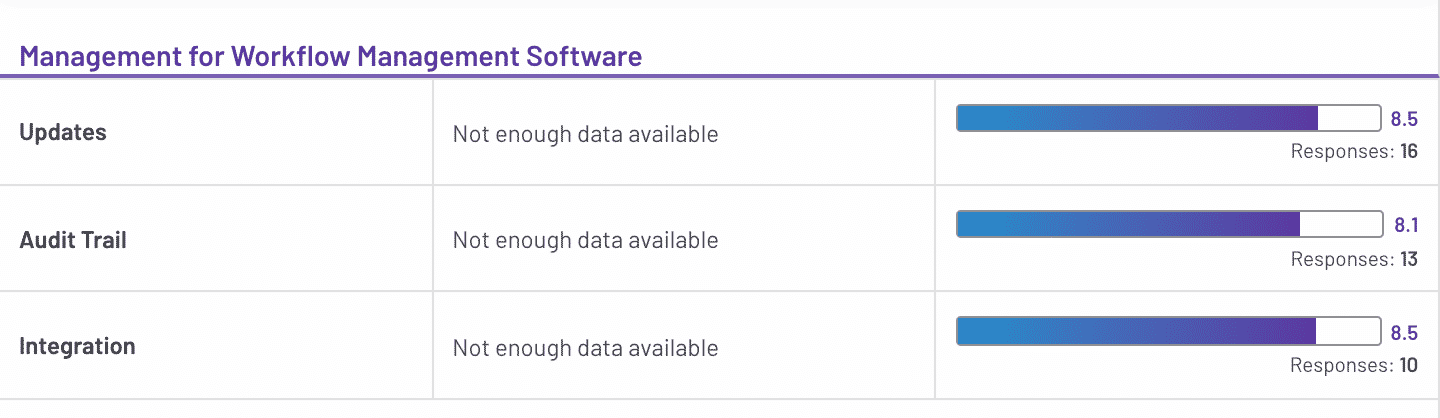Click Responses: 16 under Updates
This screenshot has width=1440, height=418.
[x=1354, y=152]
